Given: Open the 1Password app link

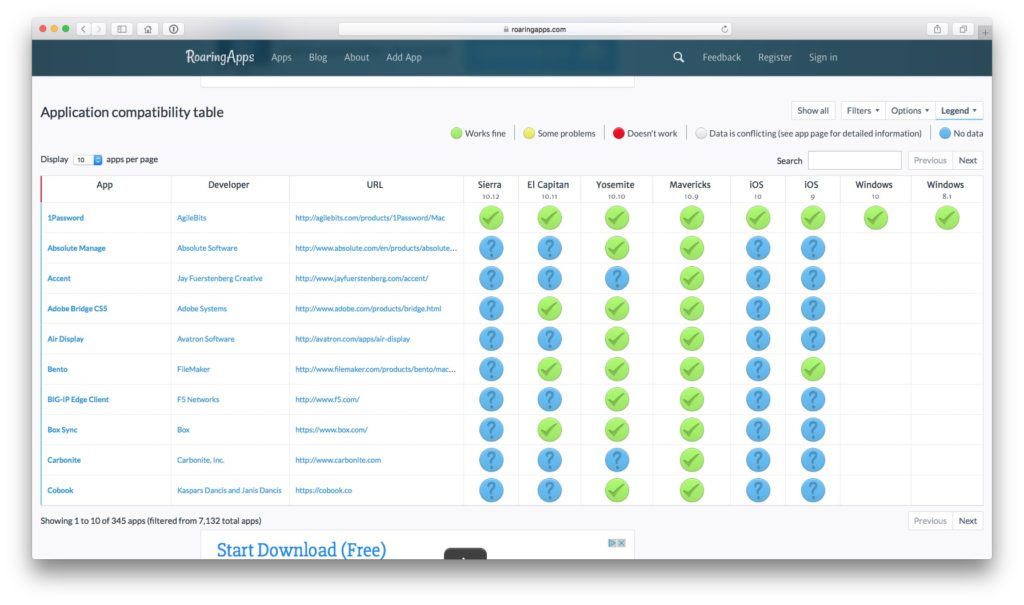Looking at the screenshot, I should click(65, 218).
